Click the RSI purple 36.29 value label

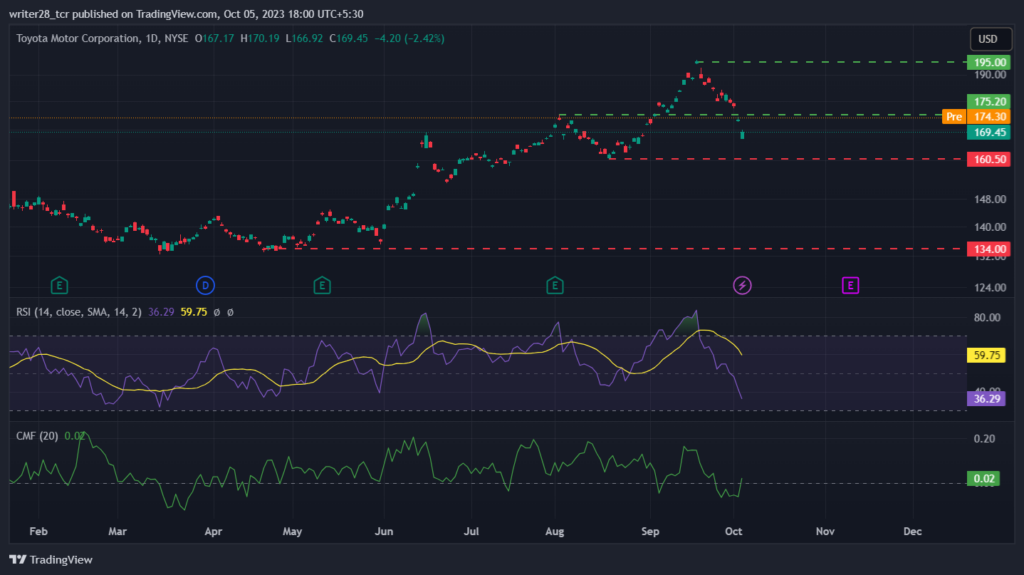[986, 399]
